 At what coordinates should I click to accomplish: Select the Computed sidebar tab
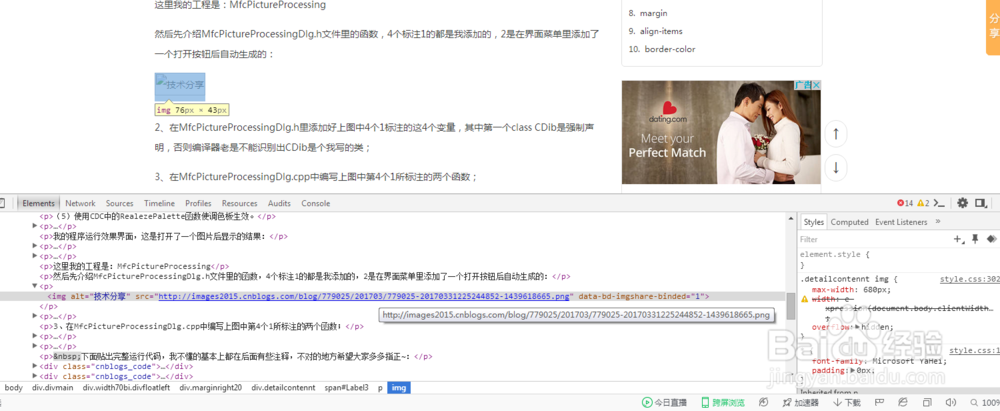[x=849, y=222]
